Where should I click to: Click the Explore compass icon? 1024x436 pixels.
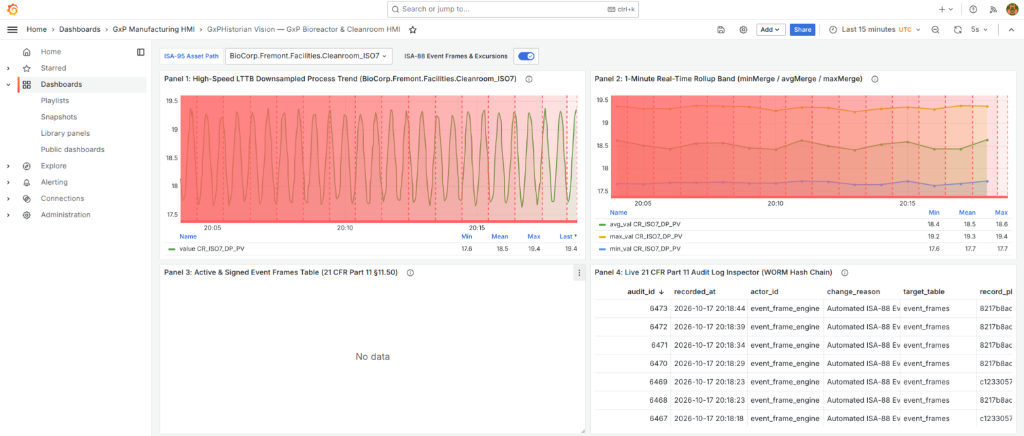coord(26,166)
